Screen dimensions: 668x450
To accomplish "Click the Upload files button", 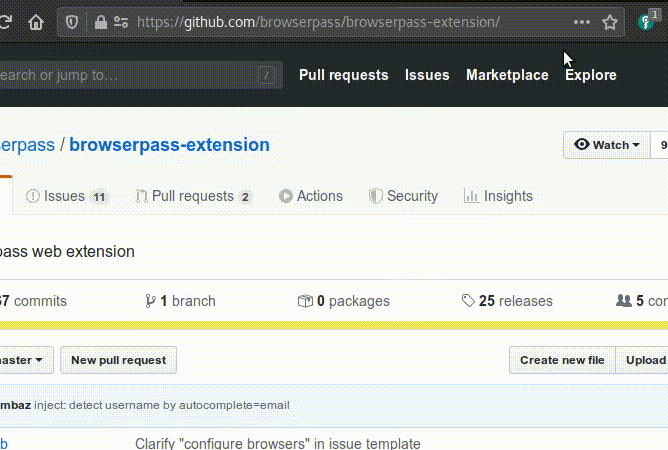I will tap(642, 360).
